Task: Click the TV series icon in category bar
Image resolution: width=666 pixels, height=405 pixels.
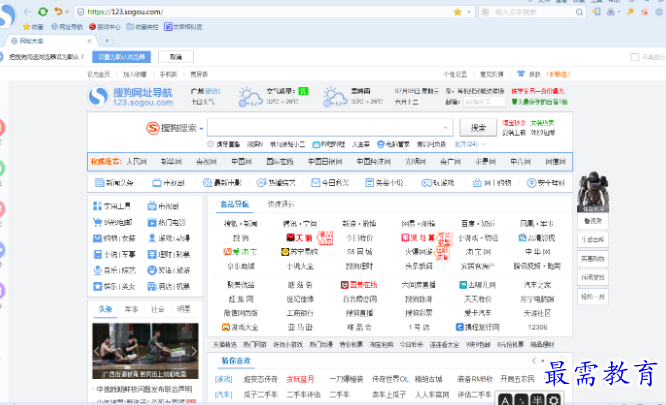Action: (x=157, y=183)
